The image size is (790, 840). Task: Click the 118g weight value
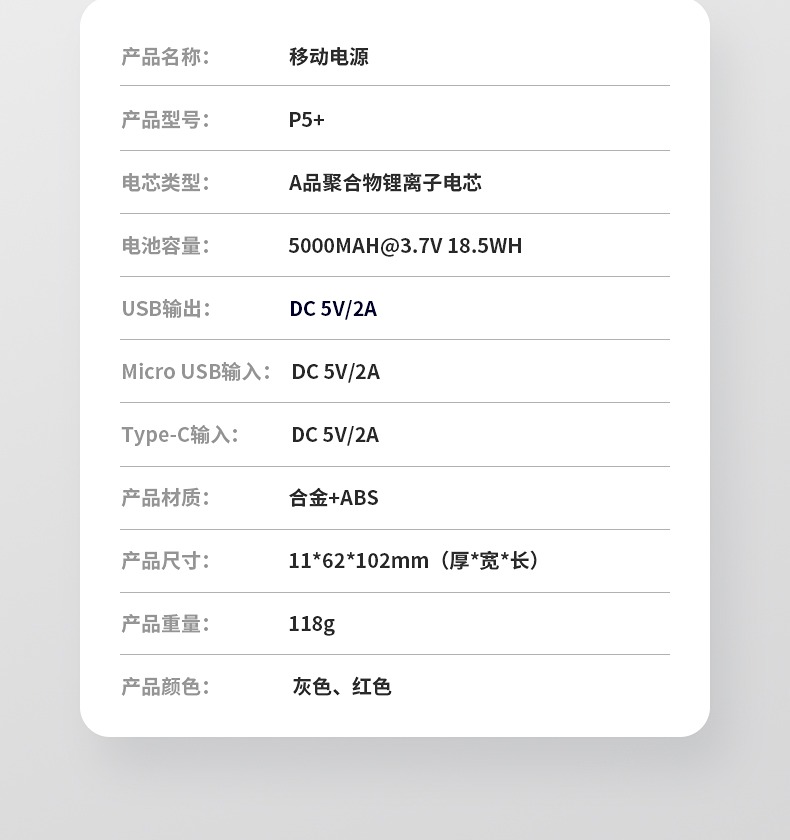(311, 624)
